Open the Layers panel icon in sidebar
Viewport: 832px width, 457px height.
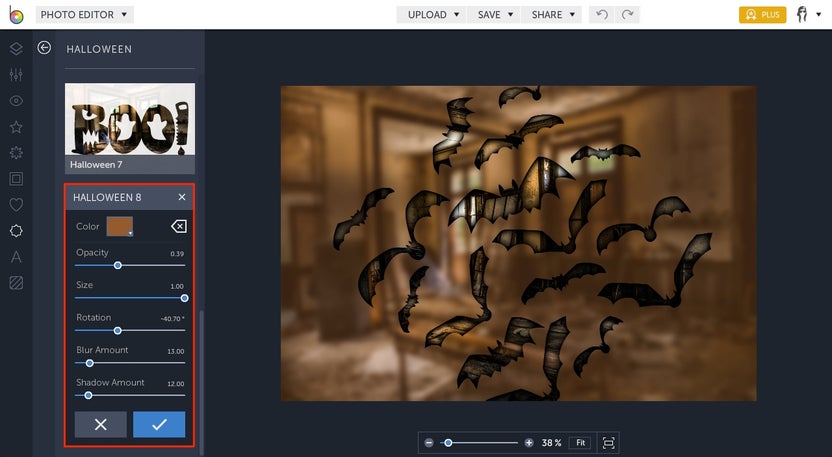point(16,49)
